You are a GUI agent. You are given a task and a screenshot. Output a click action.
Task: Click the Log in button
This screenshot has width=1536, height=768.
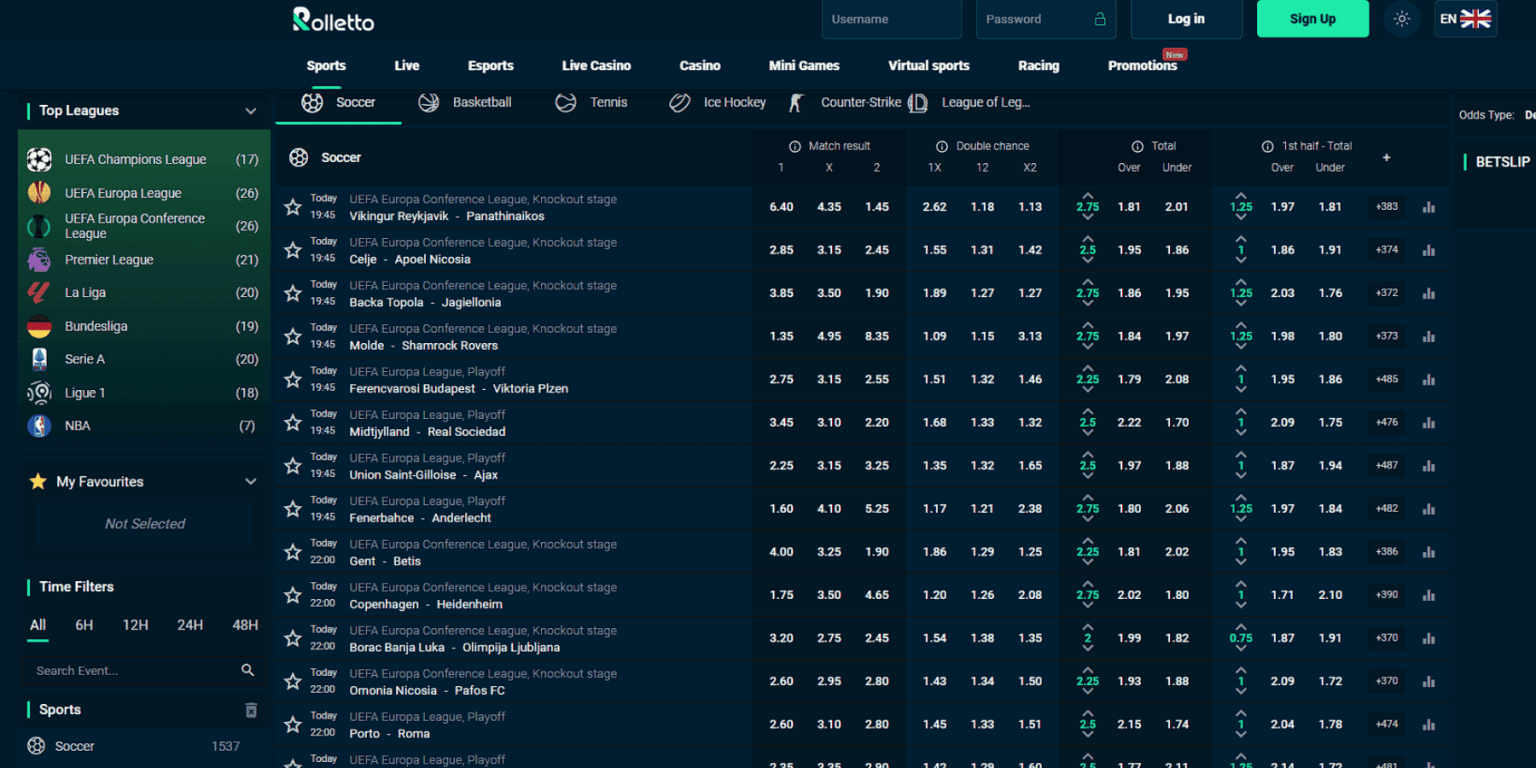pos(1185,19)
